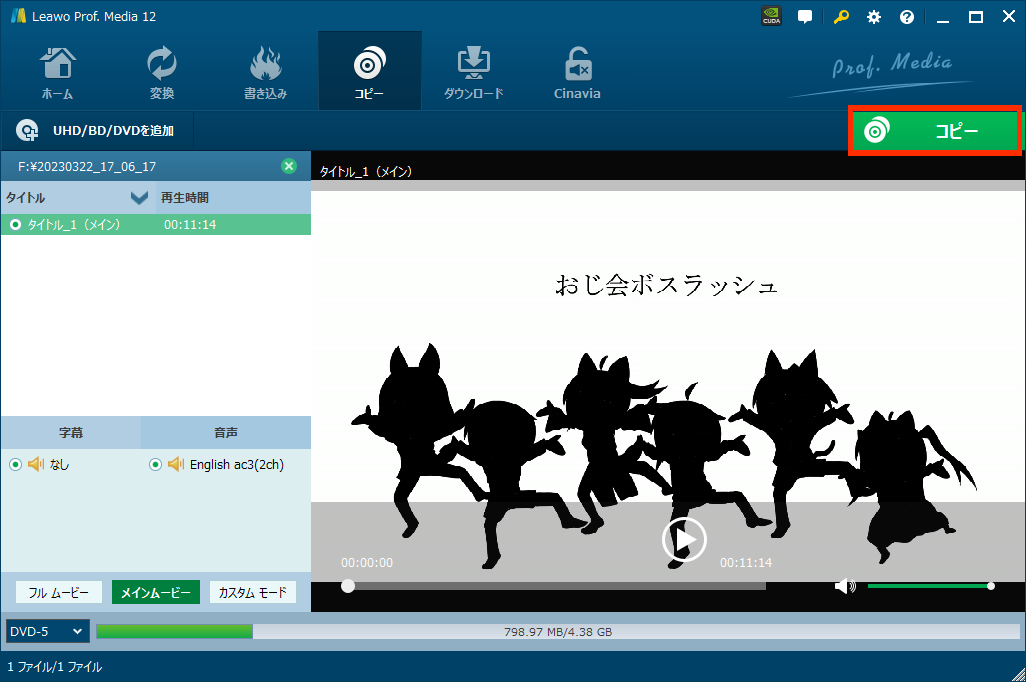Switch to the 変換 convert module
Viewport: 1026px width, 682px height.
161,72
